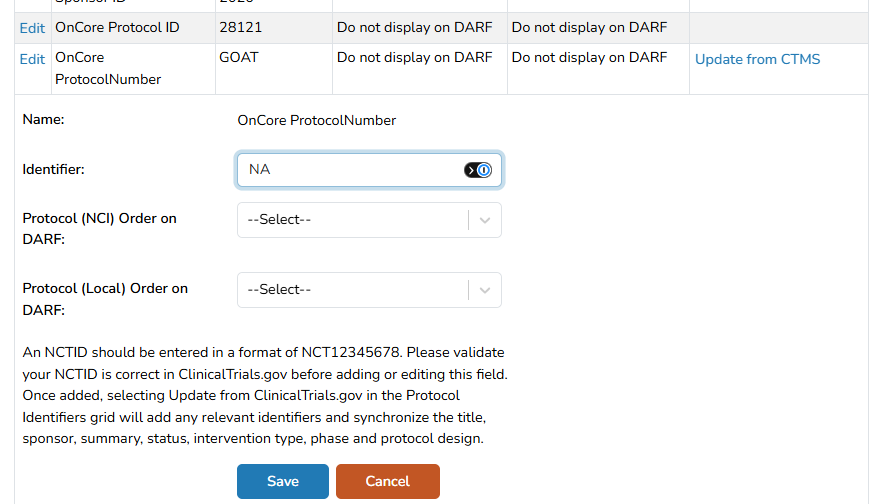Select the 28121 identifier cell
The image size is (877, 504).
point(274,28)
